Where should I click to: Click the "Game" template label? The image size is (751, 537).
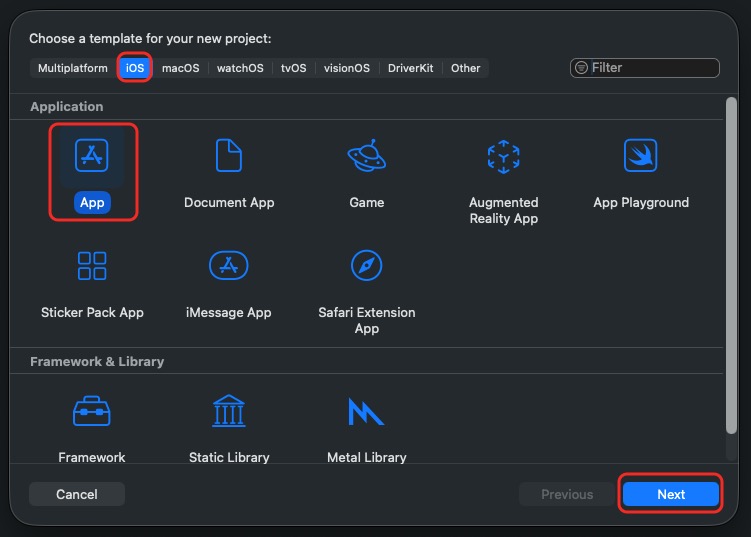[x=366, y=203]
